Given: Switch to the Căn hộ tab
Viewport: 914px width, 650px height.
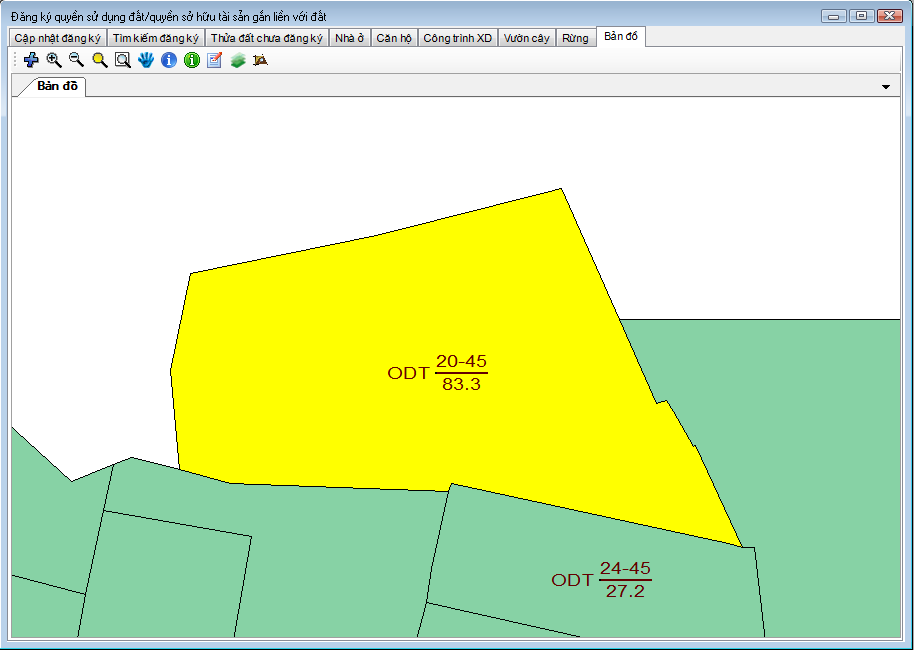Looking at the screenshot, I should (x=394, y=36).
